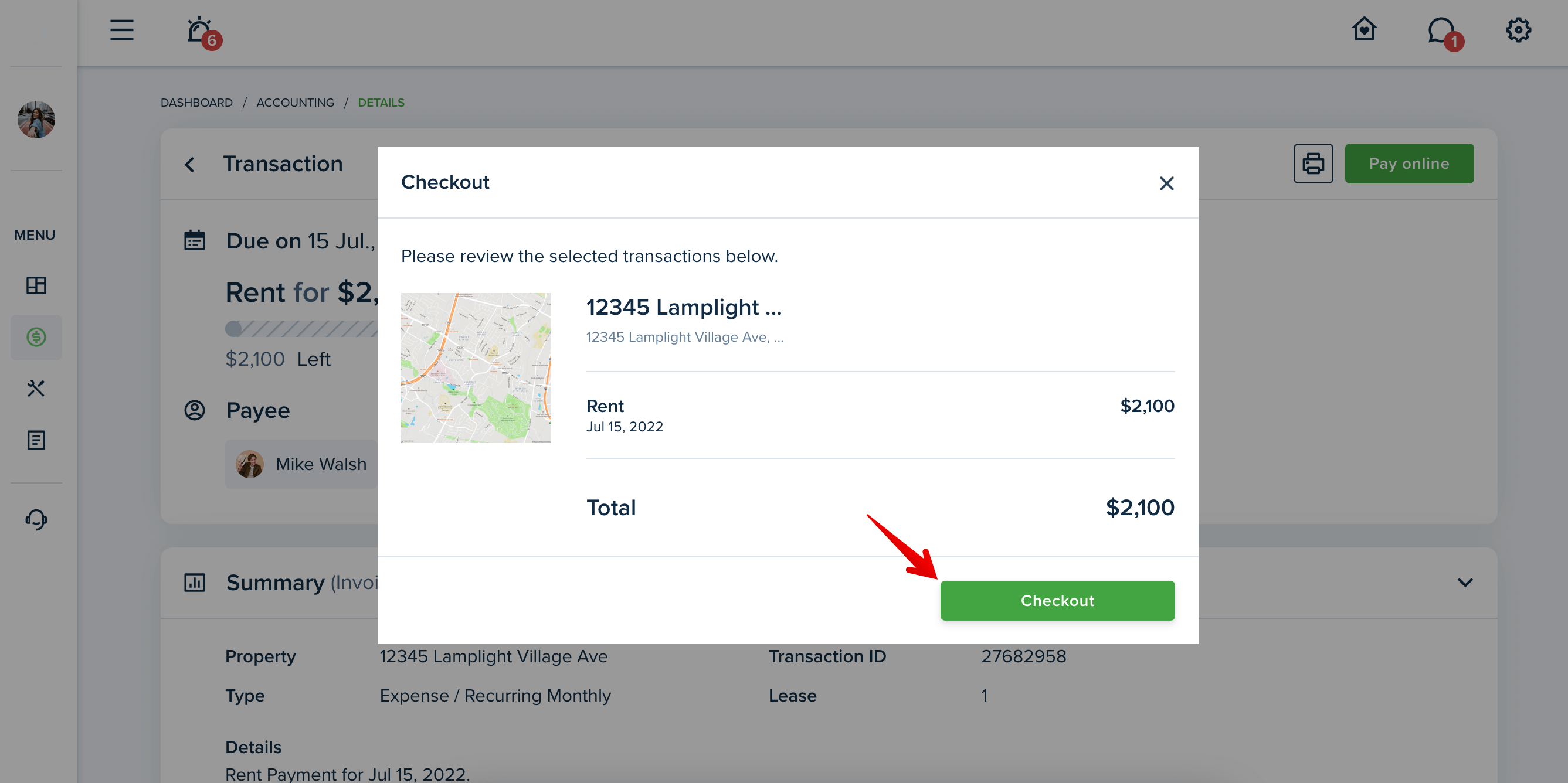Click the property map thumbnail
This screenshot has height=783, width=1568.
476,368
